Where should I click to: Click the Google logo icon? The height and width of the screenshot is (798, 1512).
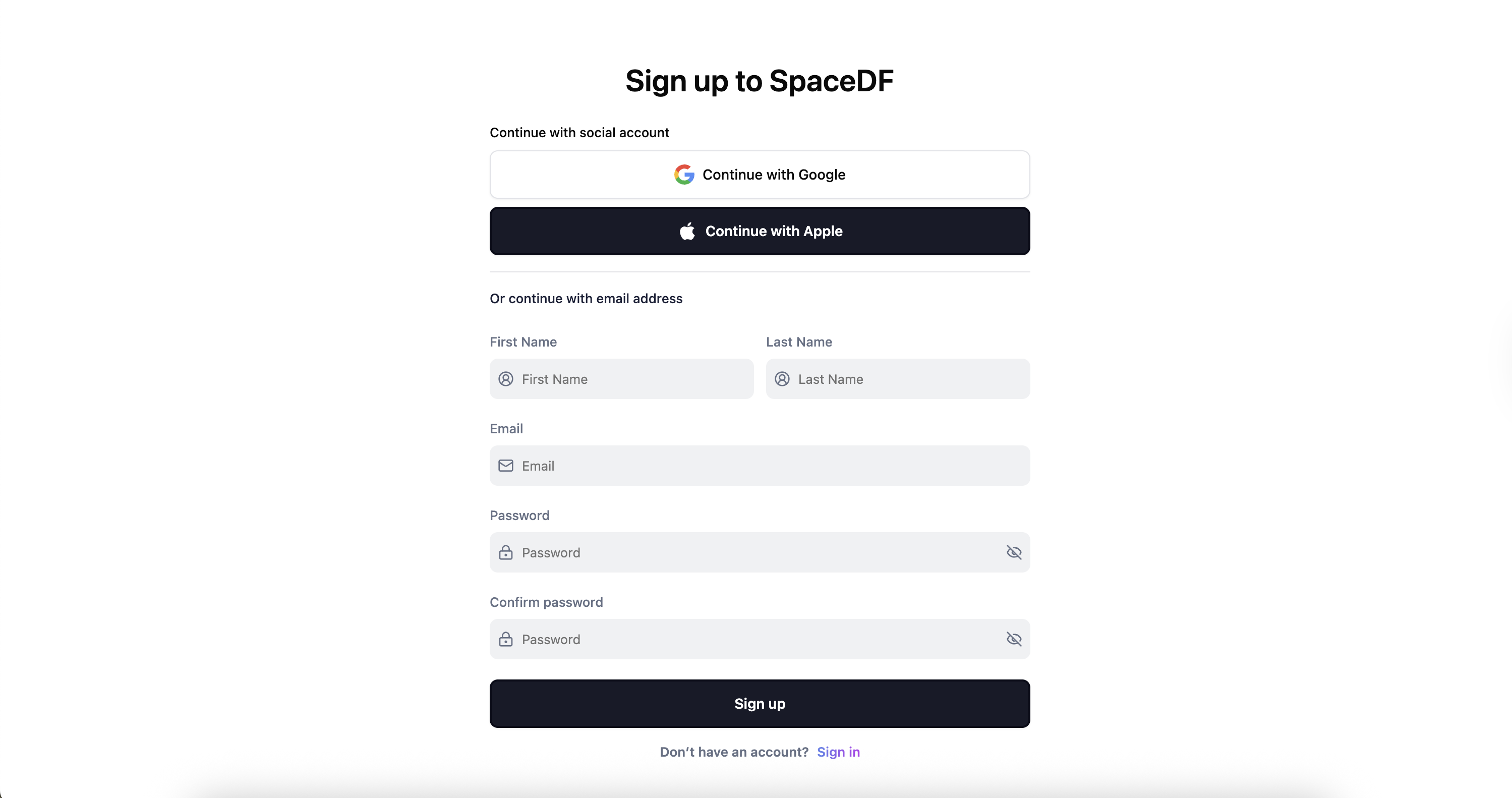click(684, 175)
